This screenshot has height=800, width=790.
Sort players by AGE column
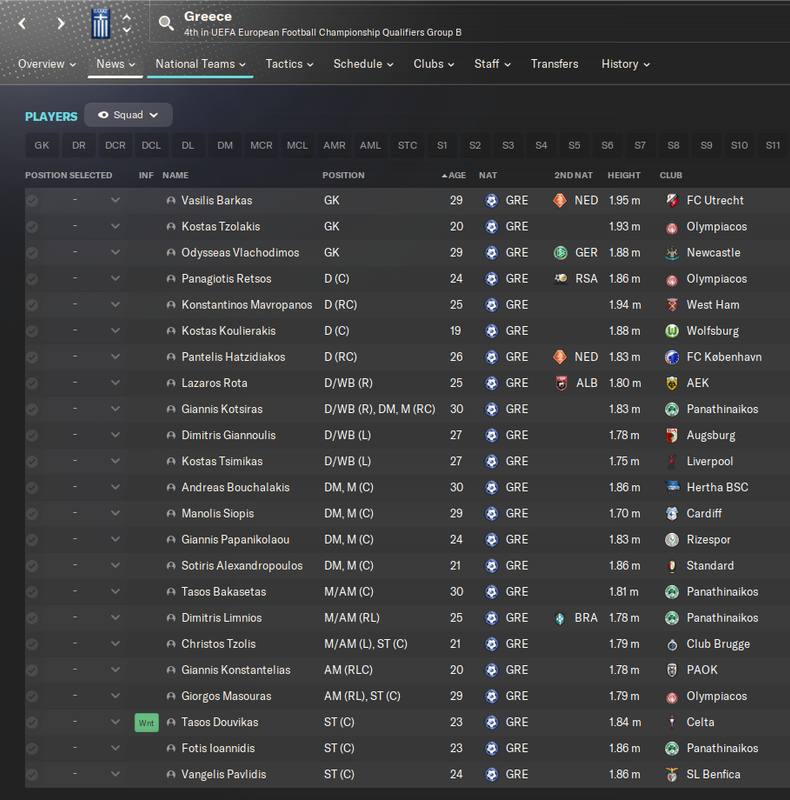454,176
